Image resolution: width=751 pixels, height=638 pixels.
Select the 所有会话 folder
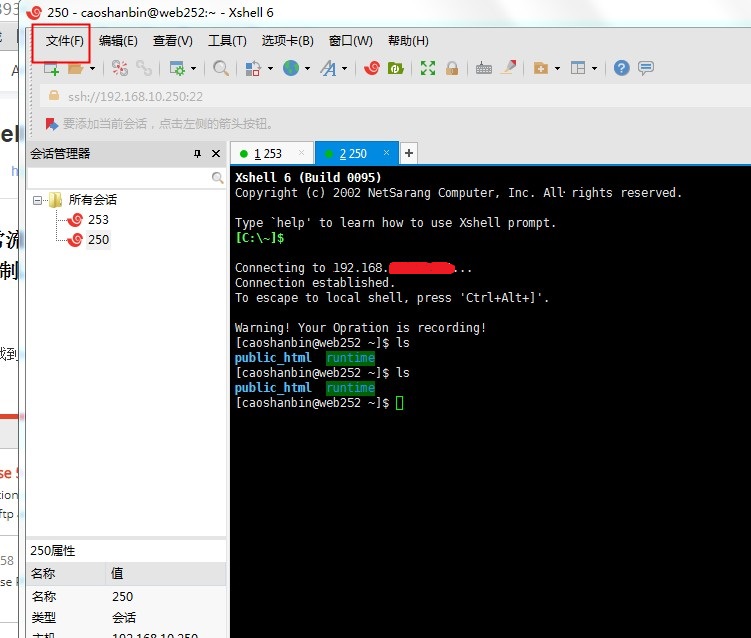click(x=92, y=199)
